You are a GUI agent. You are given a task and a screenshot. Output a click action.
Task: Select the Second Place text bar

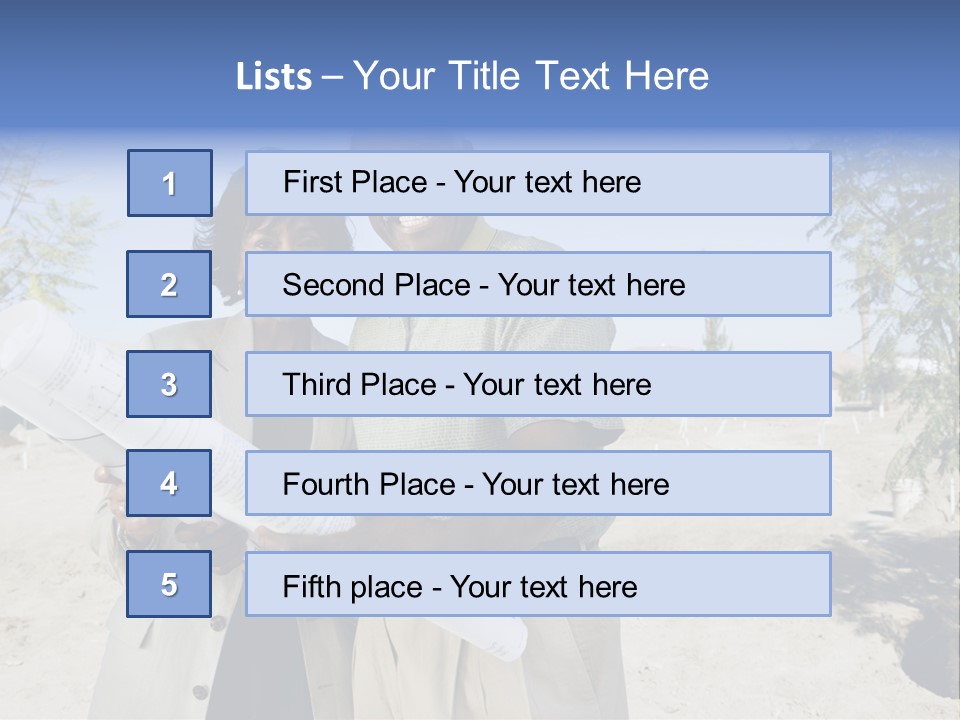538,284
